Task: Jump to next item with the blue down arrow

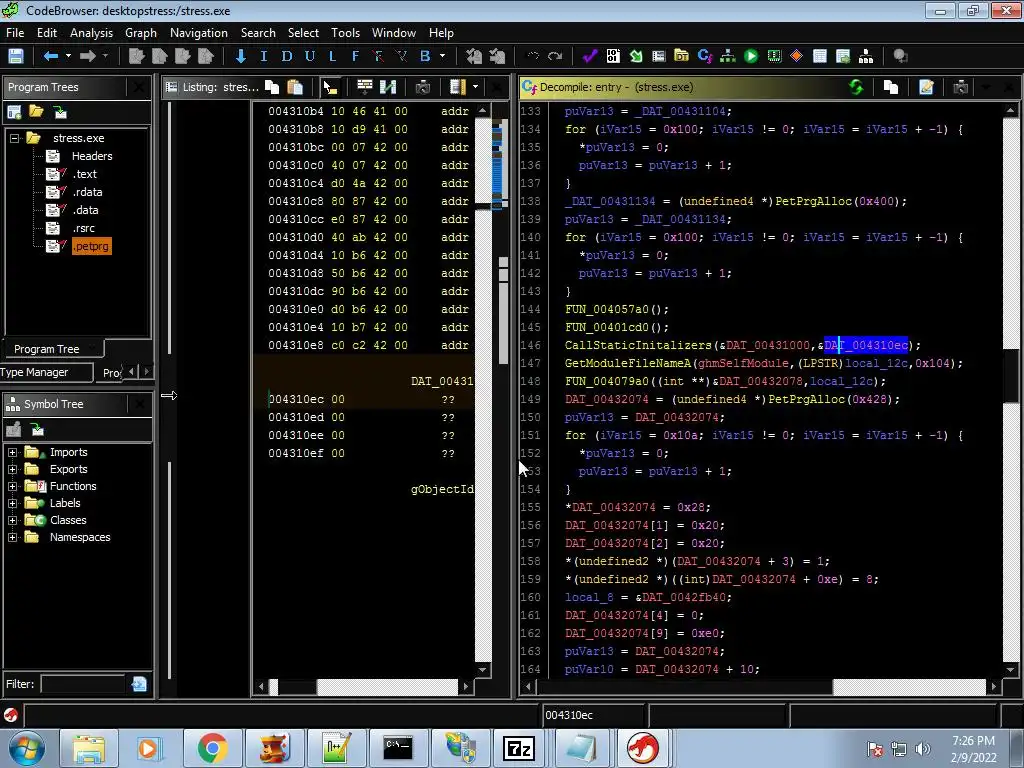Action: 240,56
